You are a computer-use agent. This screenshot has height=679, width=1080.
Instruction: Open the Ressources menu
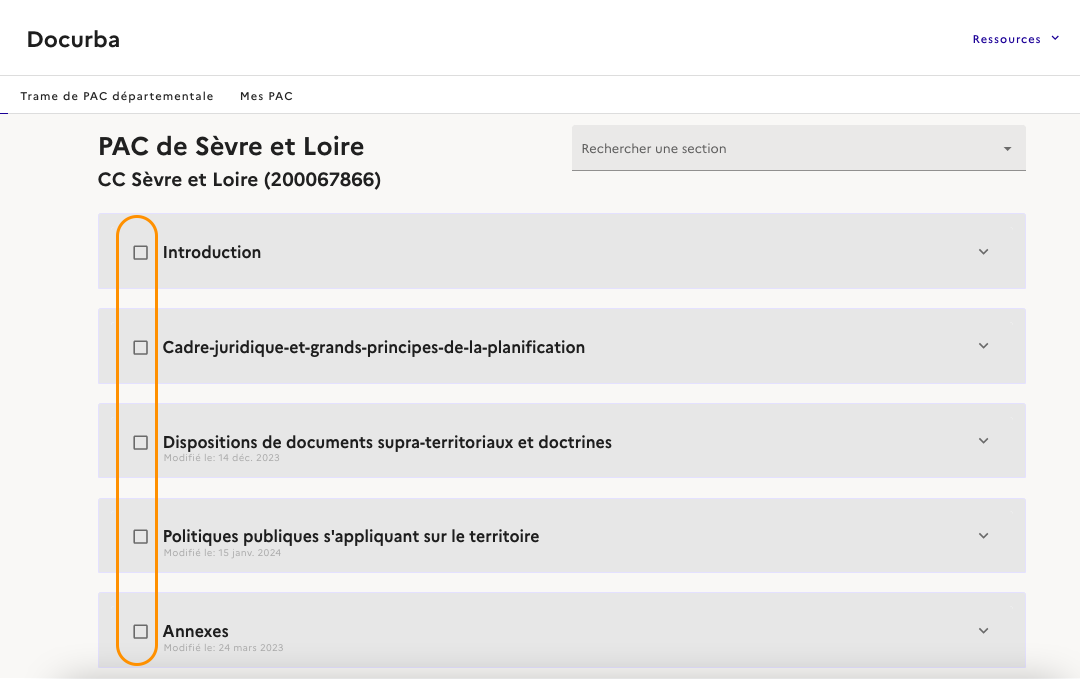(1015, 39)
